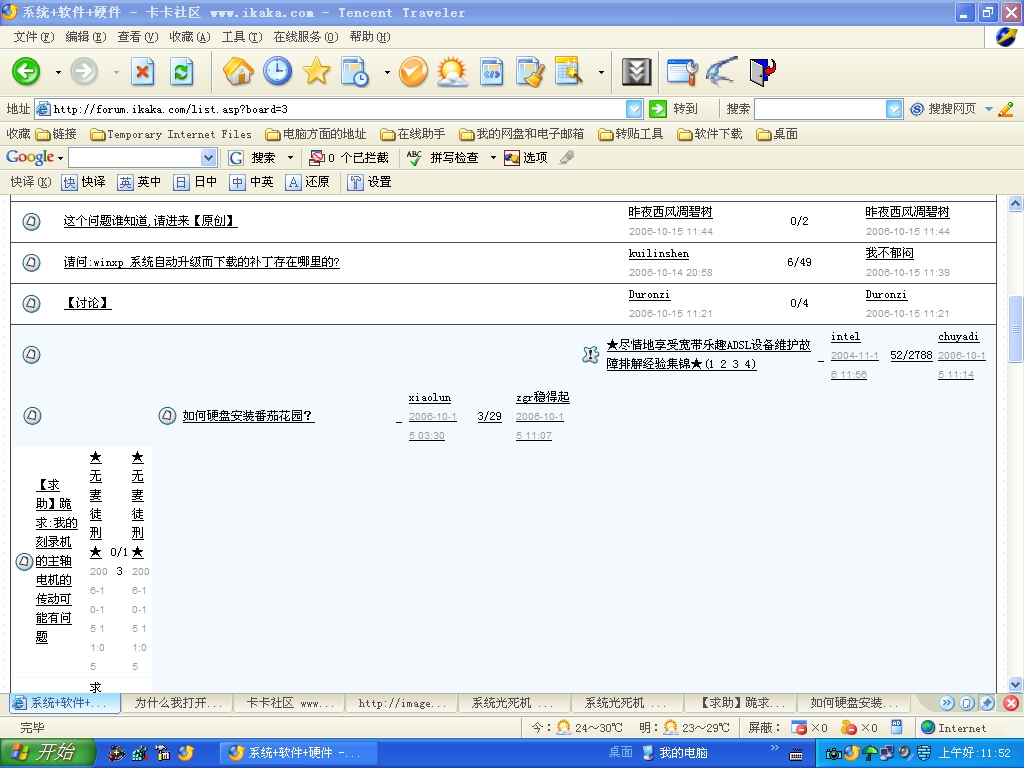Click the orange checkmark toolbar icon
This screenshot has height=768, width=1024.
(413, 72)
